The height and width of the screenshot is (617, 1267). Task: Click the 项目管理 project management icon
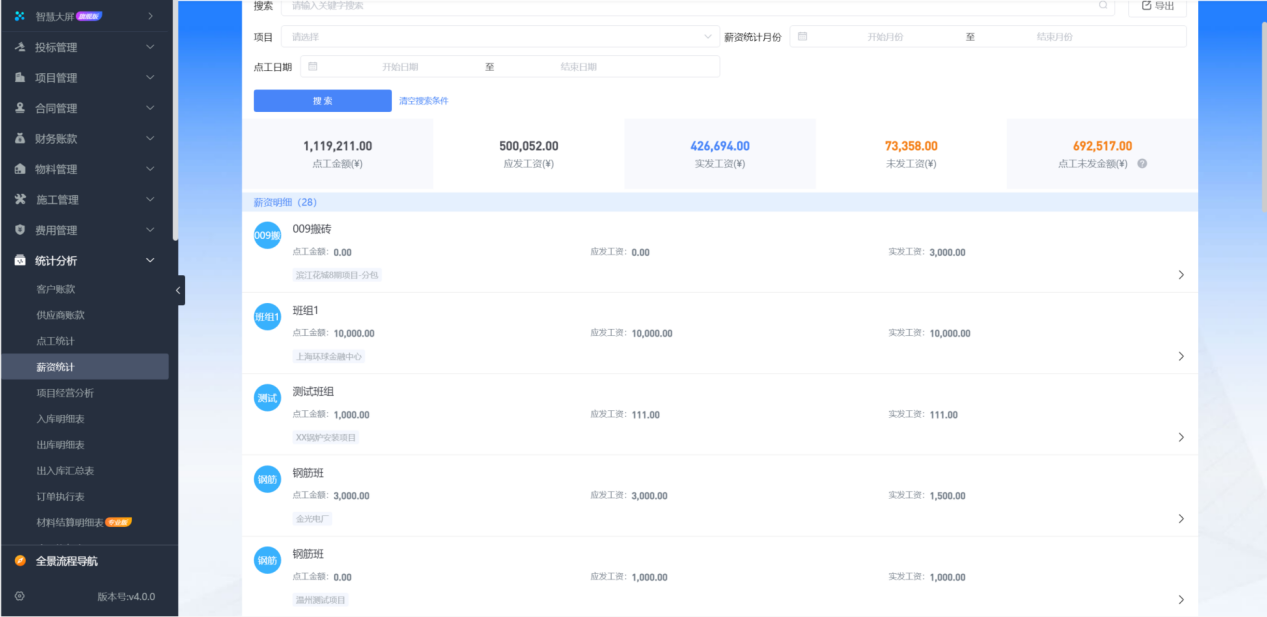click(x=20, y=77)
